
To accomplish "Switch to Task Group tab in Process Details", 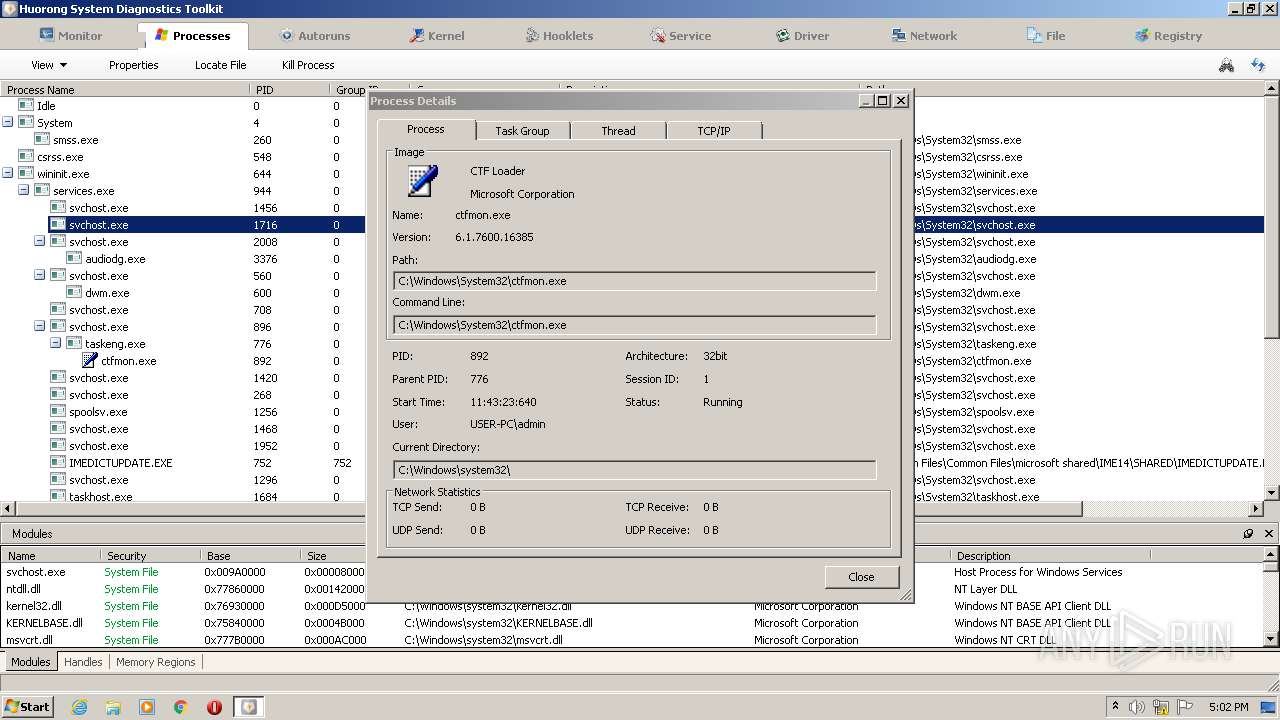I will tap(522, 131).
